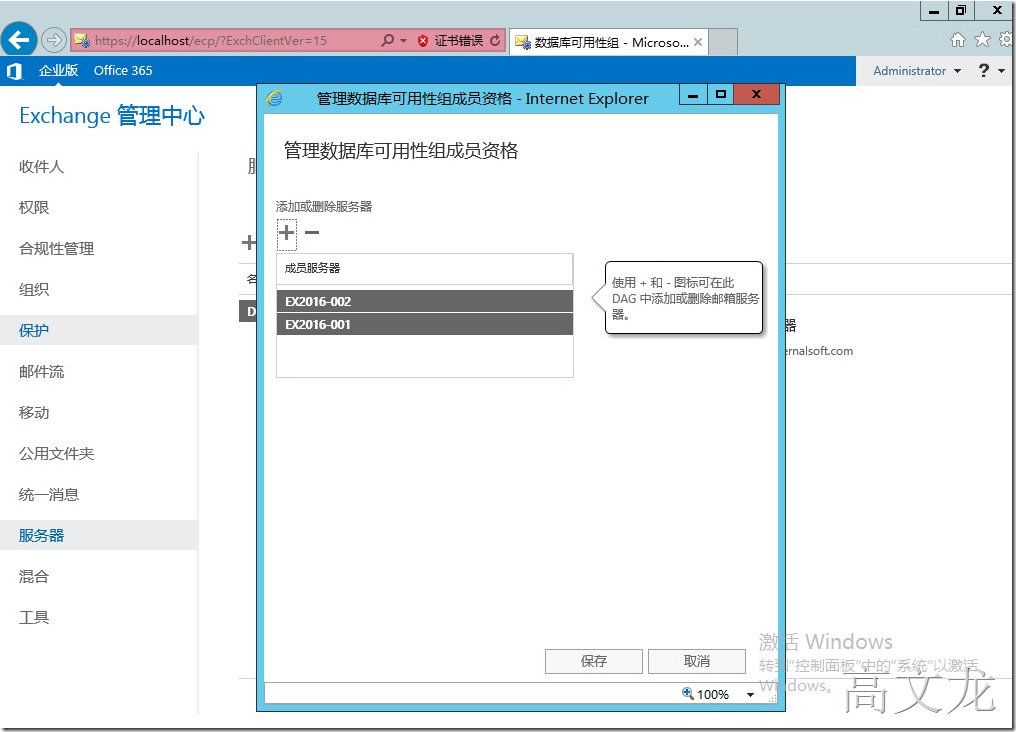Open 组织 (Organization) in the sidebar

click(34, 290)
